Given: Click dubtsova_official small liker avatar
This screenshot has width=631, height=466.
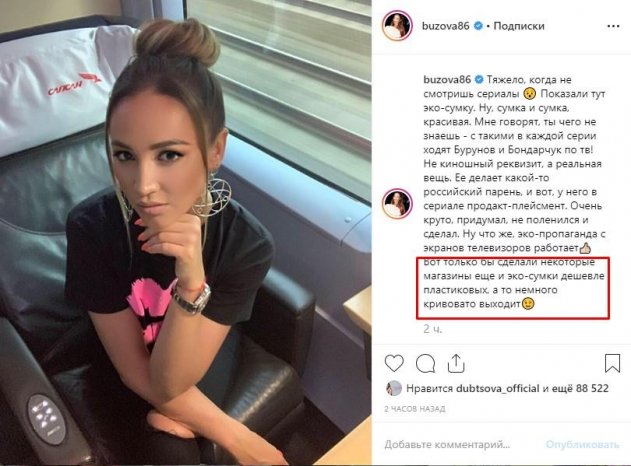Looking at the screenshot, I should 394,388.
